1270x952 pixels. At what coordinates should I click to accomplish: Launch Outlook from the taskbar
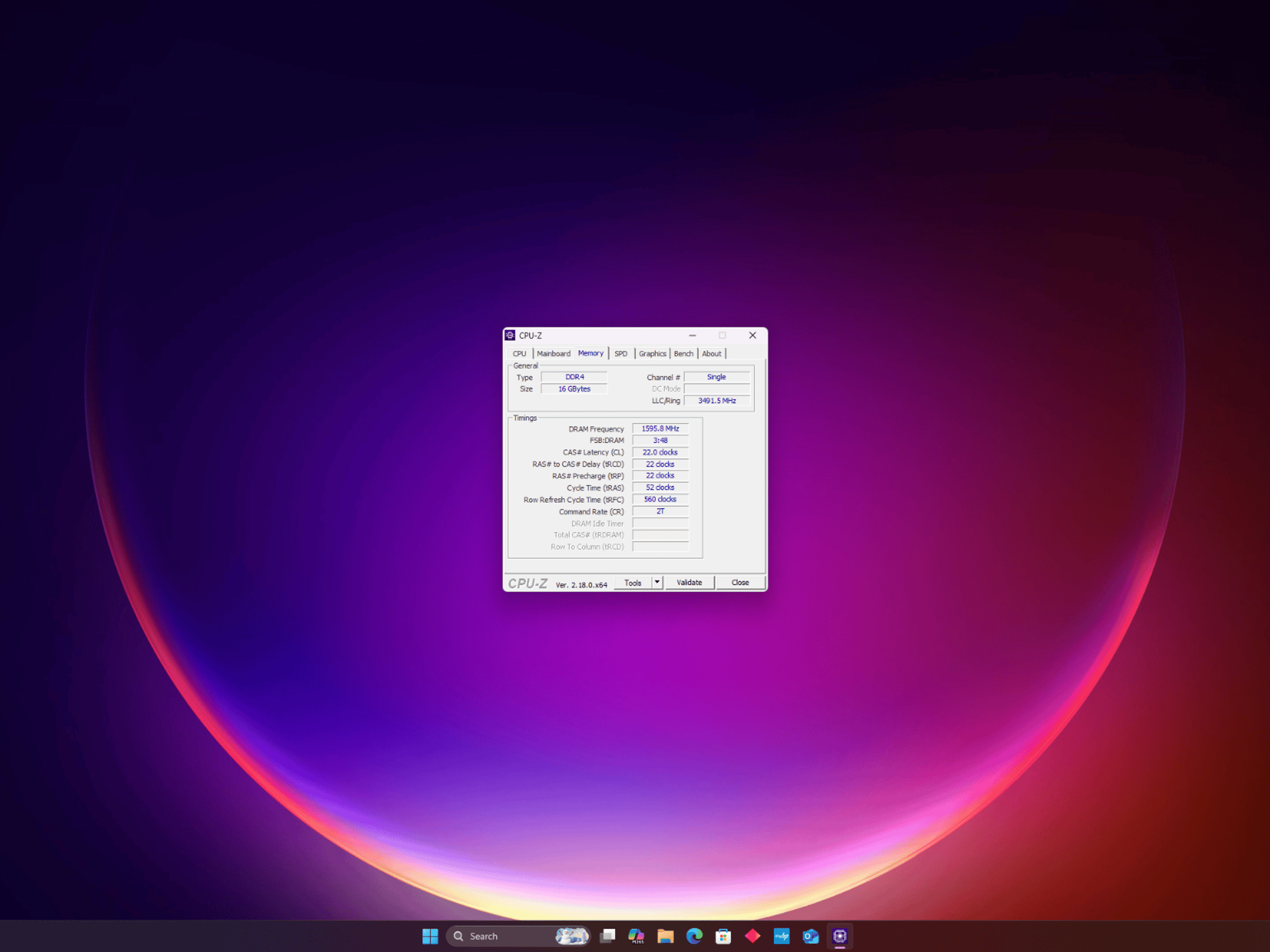(x=810, y=936)
